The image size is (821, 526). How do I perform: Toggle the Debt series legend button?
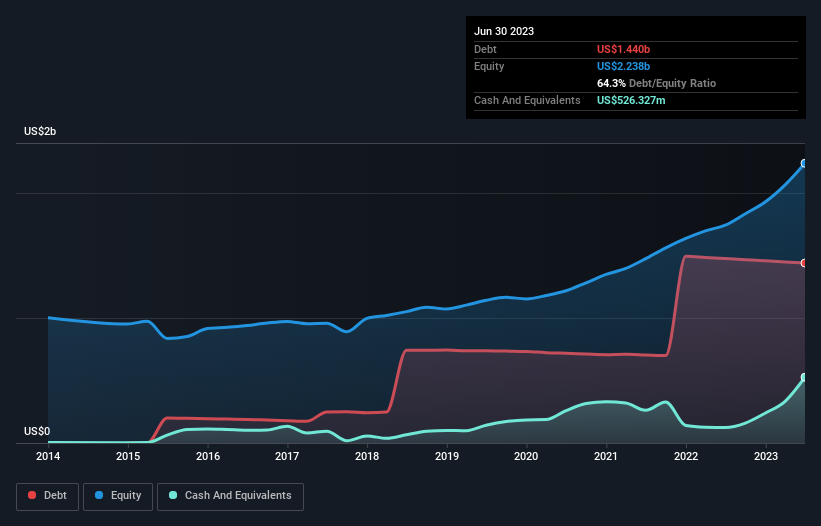click(x=47, y=496)
